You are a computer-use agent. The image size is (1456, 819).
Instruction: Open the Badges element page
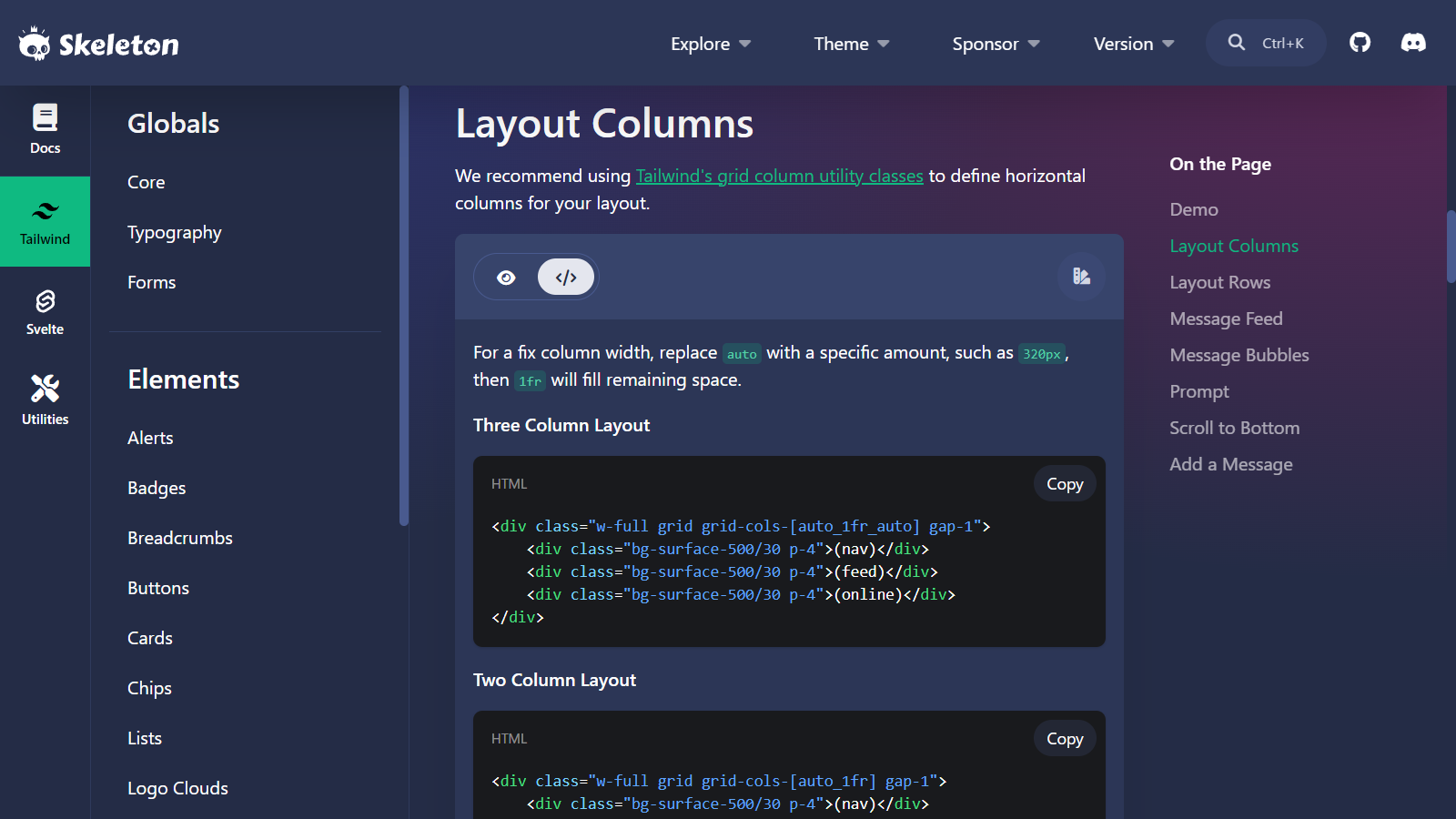157,488
